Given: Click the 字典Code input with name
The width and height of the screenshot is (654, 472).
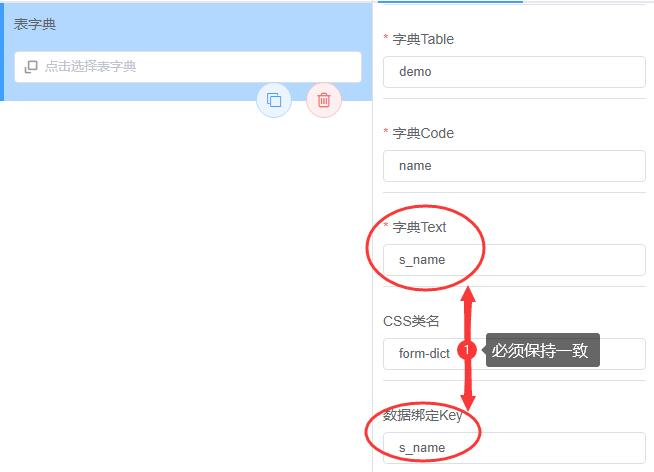Looking at the screenshot, I should tap(514, 166).
